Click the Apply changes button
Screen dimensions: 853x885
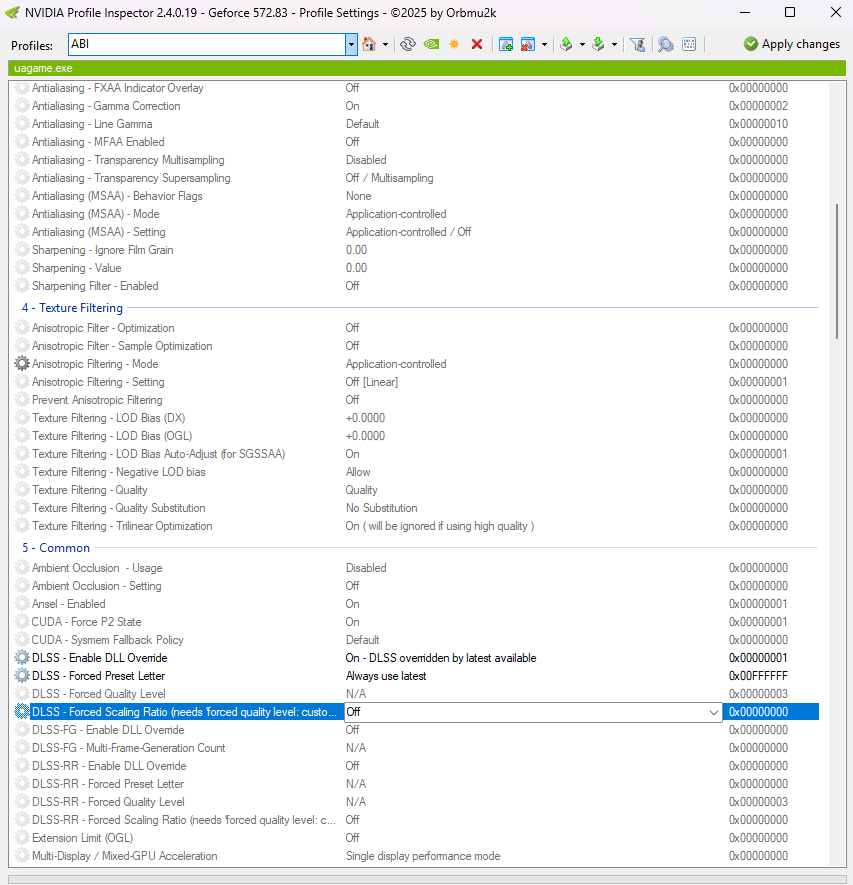click(x=791, y=44)
